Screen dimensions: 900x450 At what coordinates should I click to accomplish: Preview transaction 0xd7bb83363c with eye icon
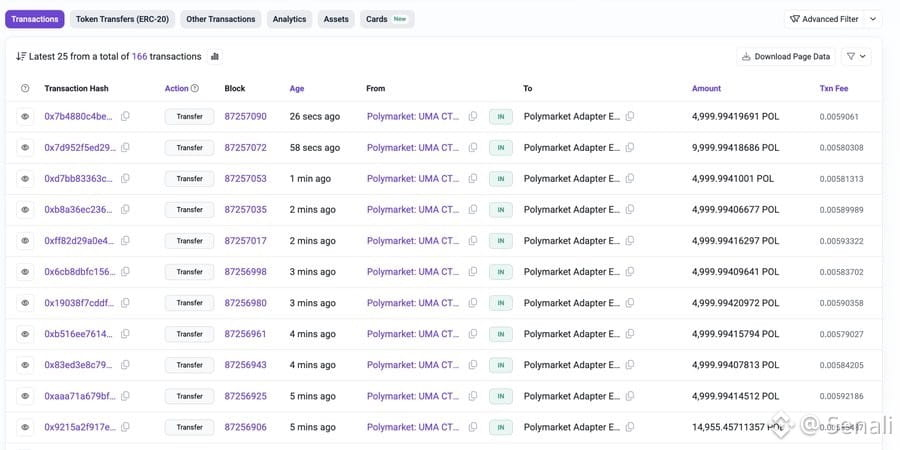click(x=25, y=179)
